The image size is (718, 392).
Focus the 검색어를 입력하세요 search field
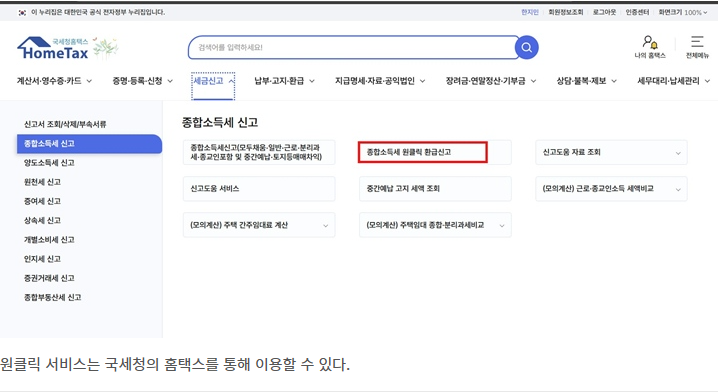pyautogui.click(x=352, y=47)
